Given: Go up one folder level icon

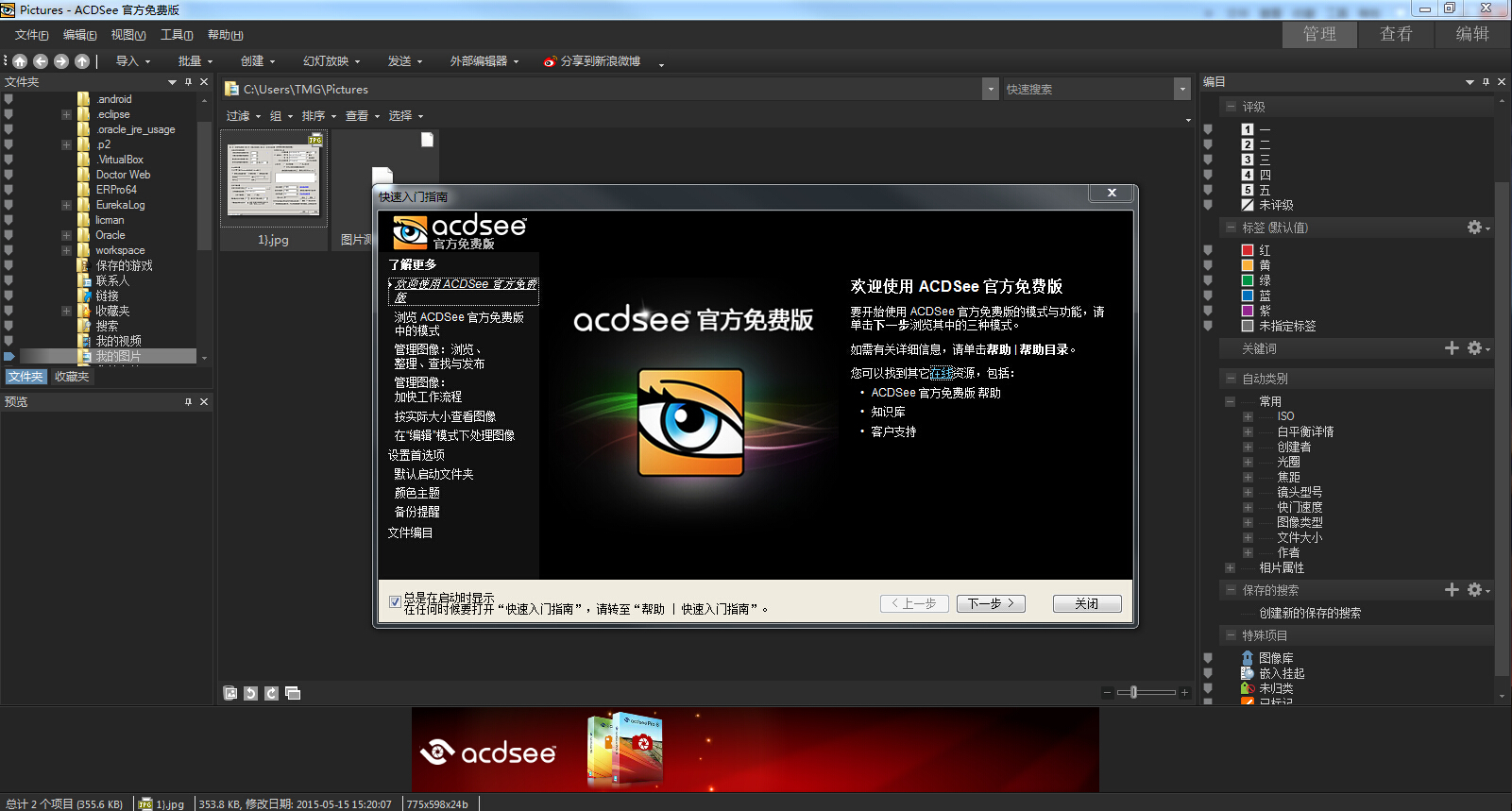Looking at the screenshot, I should click(x=82, y=61).
